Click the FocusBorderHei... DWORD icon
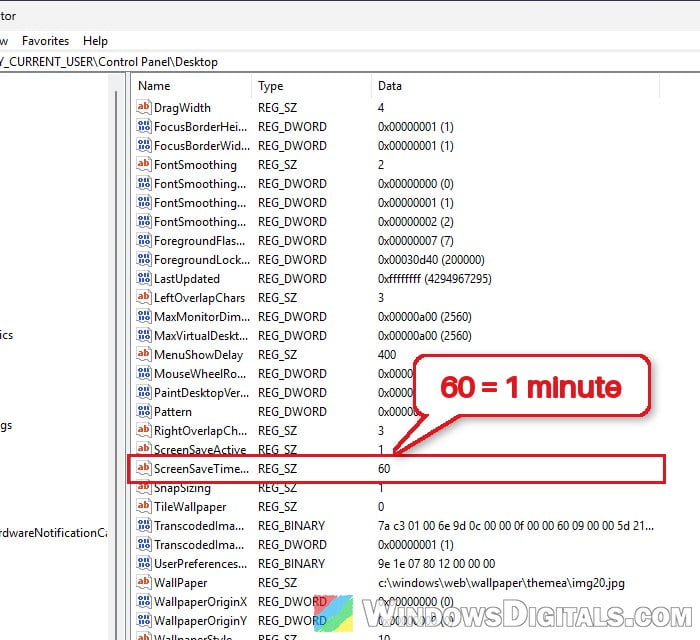 click(x=143, y=126)
